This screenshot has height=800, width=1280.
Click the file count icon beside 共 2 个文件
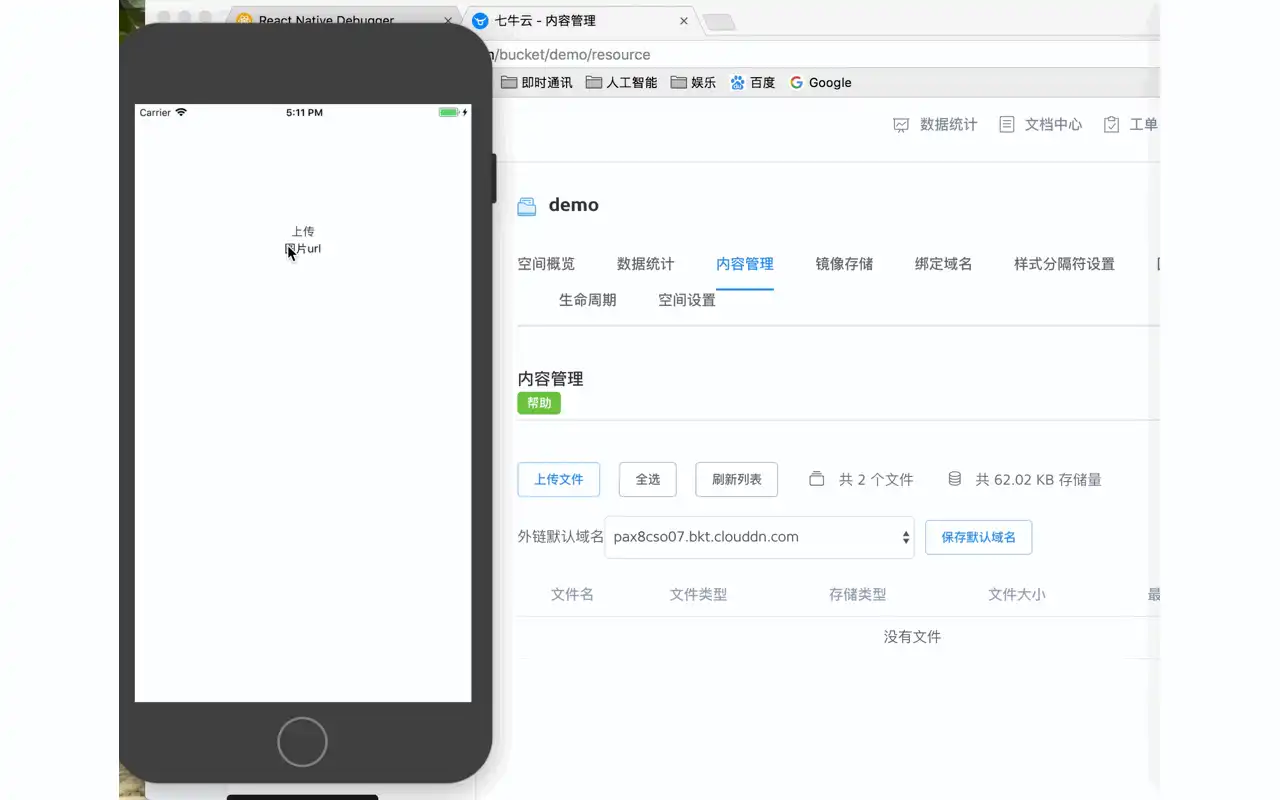click(x=817, y=479)
